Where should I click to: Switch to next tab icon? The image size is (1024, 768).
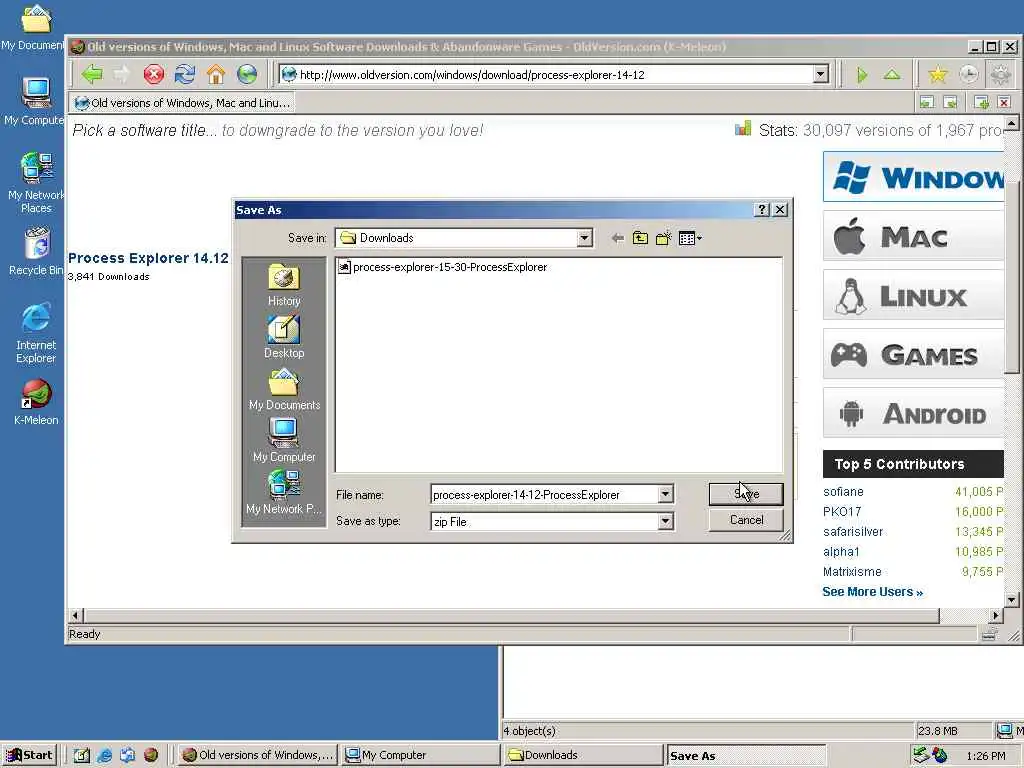coord(951,103)
